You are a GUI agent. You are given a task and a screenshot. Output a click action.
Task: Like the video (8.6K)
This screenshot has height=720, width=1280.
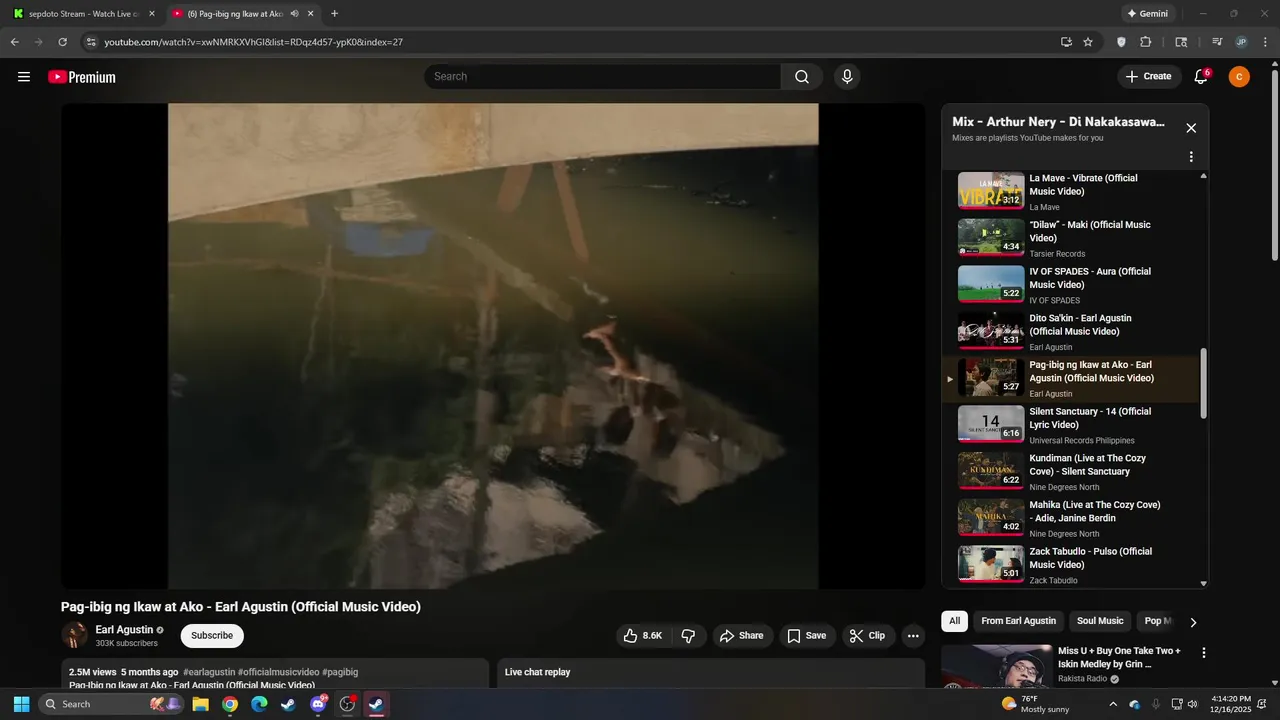pos(643,636)
